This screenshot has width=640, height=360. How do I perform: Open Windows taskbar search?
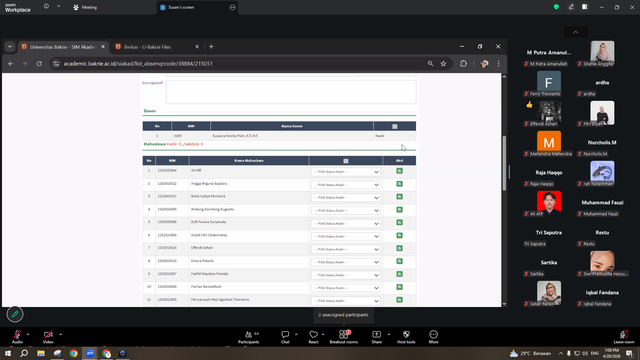tap(24, 353)
